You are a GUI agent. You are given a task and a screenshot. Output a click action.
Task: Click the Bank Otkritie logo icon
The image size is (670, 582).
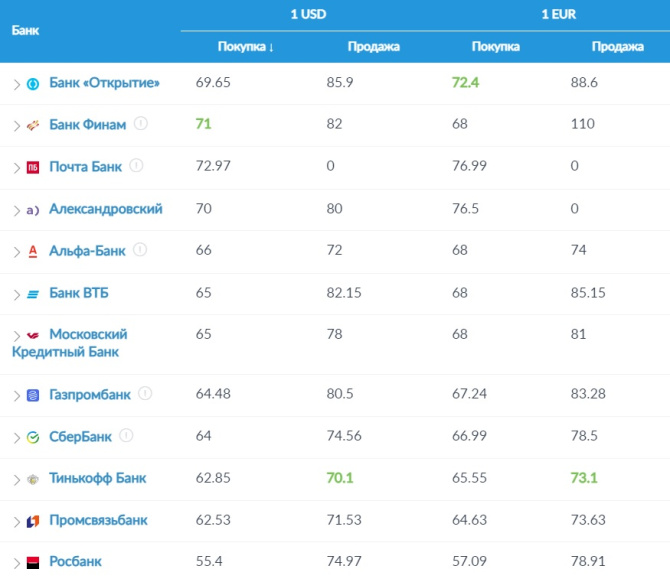[x=33, y=83]
